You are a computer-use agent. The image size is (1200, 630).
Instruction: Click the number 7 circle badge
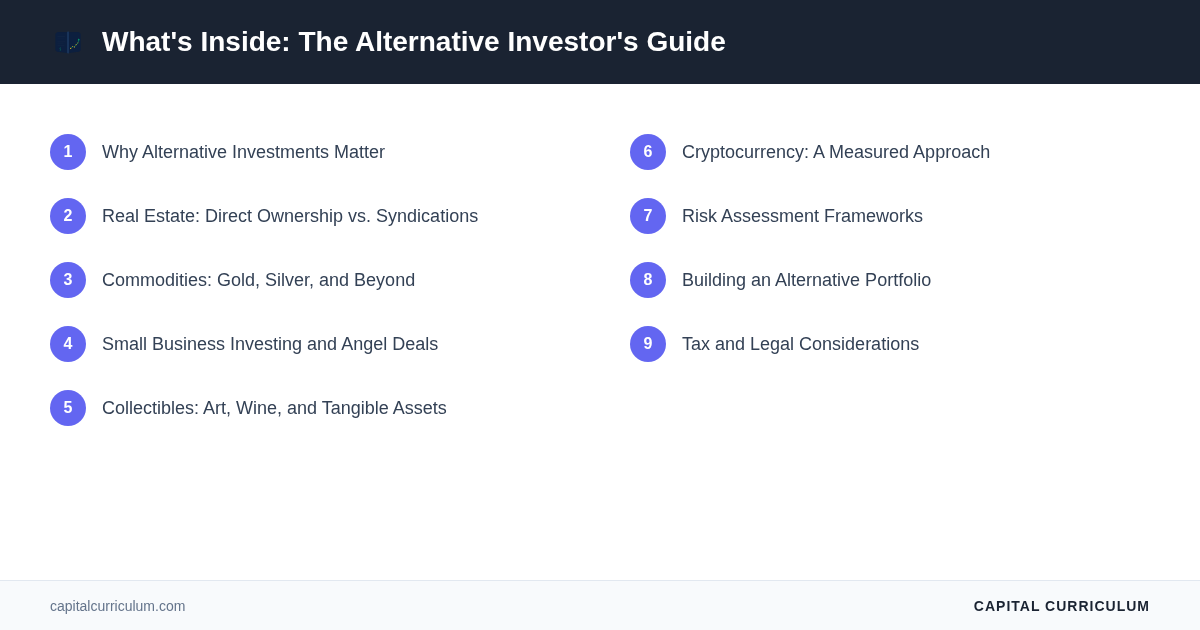[648, 216]
